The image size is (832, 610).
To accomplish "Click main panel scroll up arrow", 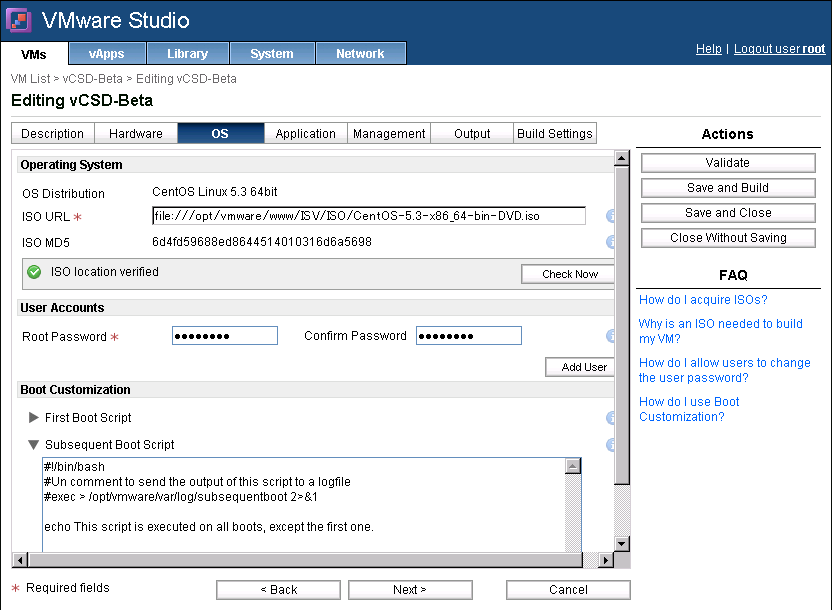I will pos(622,158).
